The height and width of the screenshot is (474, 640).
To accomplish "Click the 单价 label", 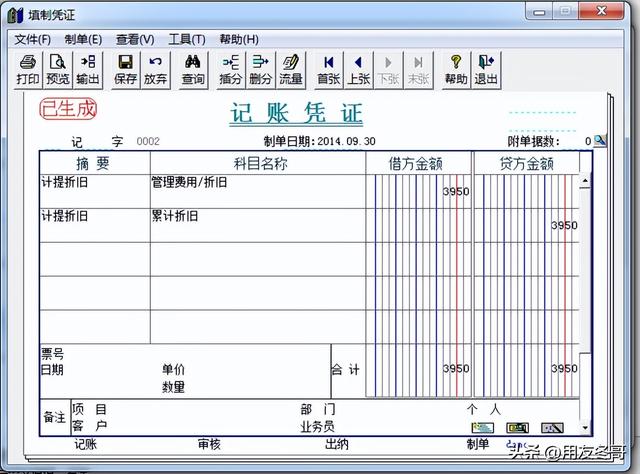I will (x=173, y=369).
